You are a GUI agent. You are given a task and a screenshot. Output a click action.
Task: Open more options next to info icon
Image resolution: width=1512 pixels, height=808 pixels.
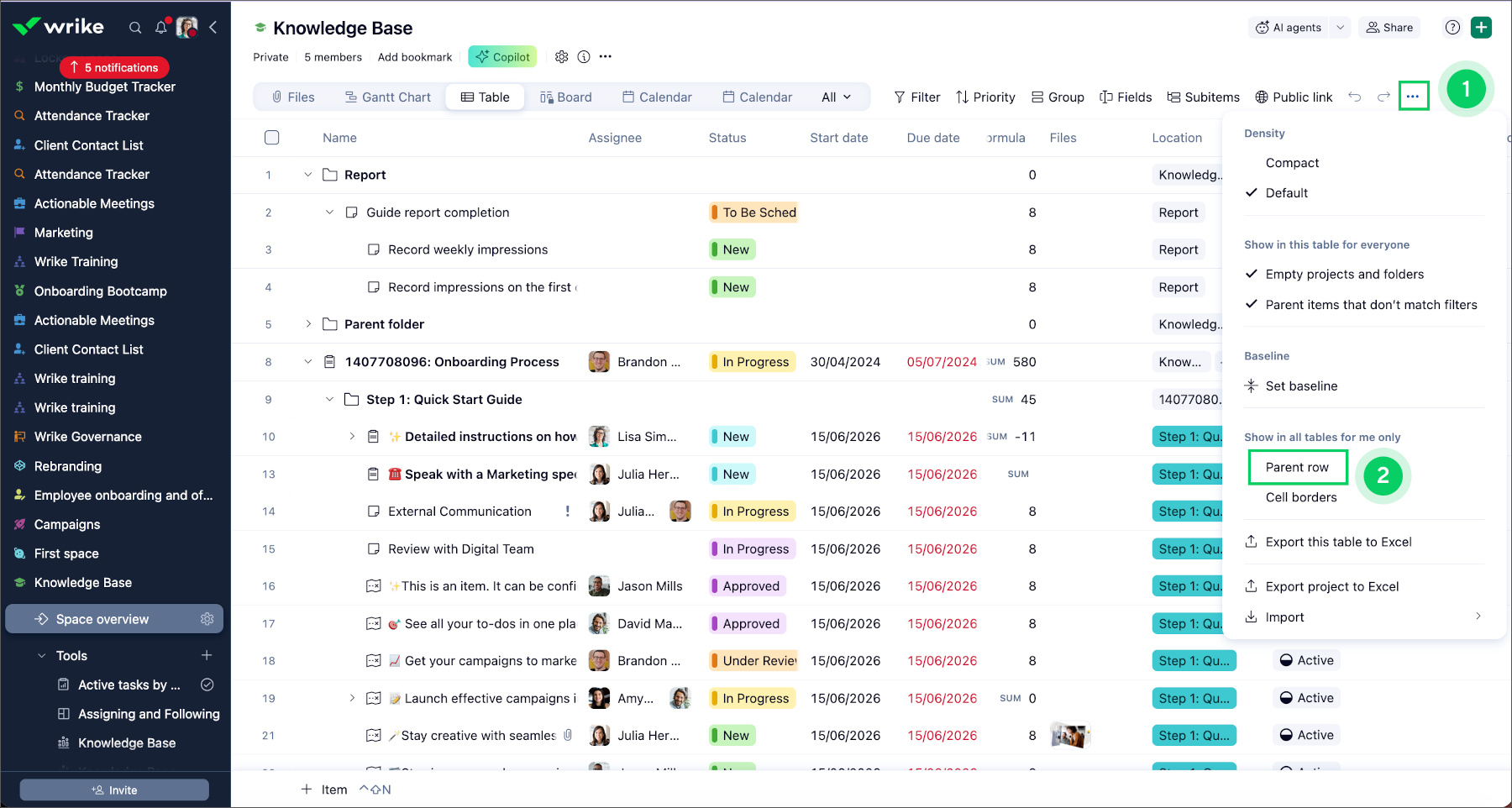pyautogui.click(x=606, y=57)
